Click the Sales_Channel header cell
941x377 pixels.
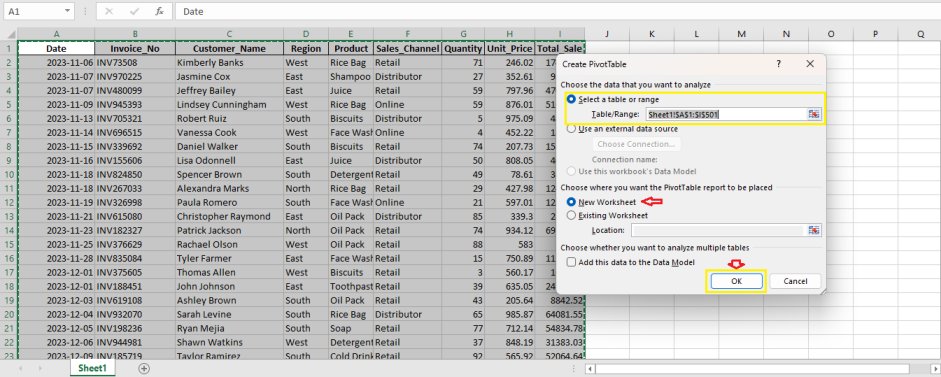click(407, 49)
